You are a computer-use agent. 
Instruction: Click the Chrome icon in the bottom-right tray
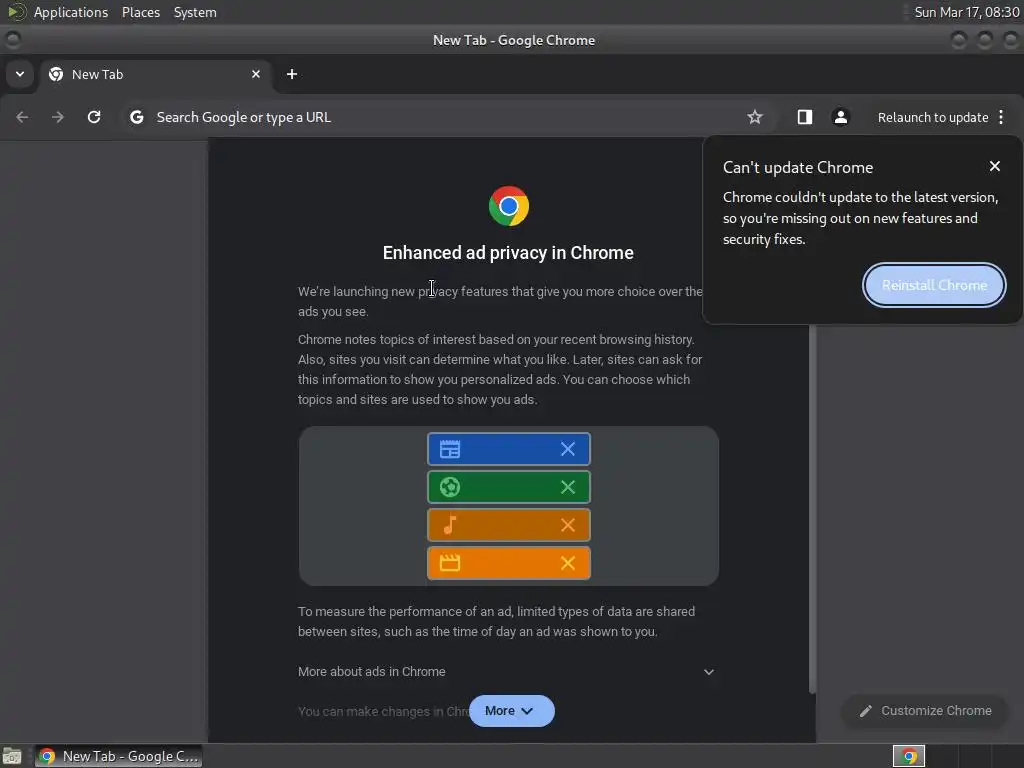tap(909, 756)
